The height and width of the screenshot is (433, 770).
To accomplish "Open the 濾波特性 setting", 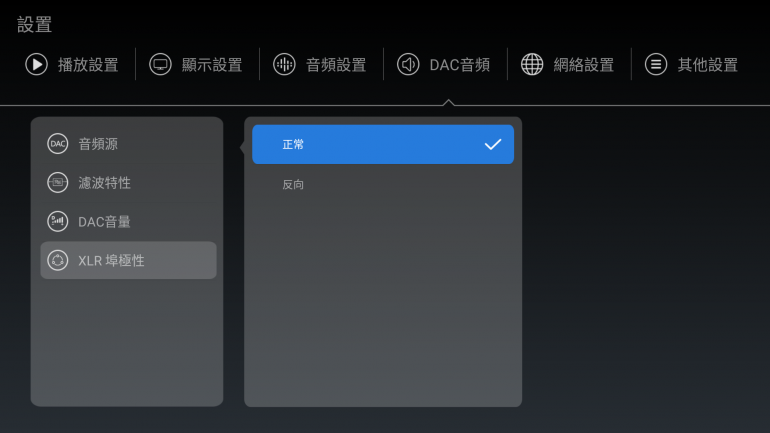I will 128,183.
